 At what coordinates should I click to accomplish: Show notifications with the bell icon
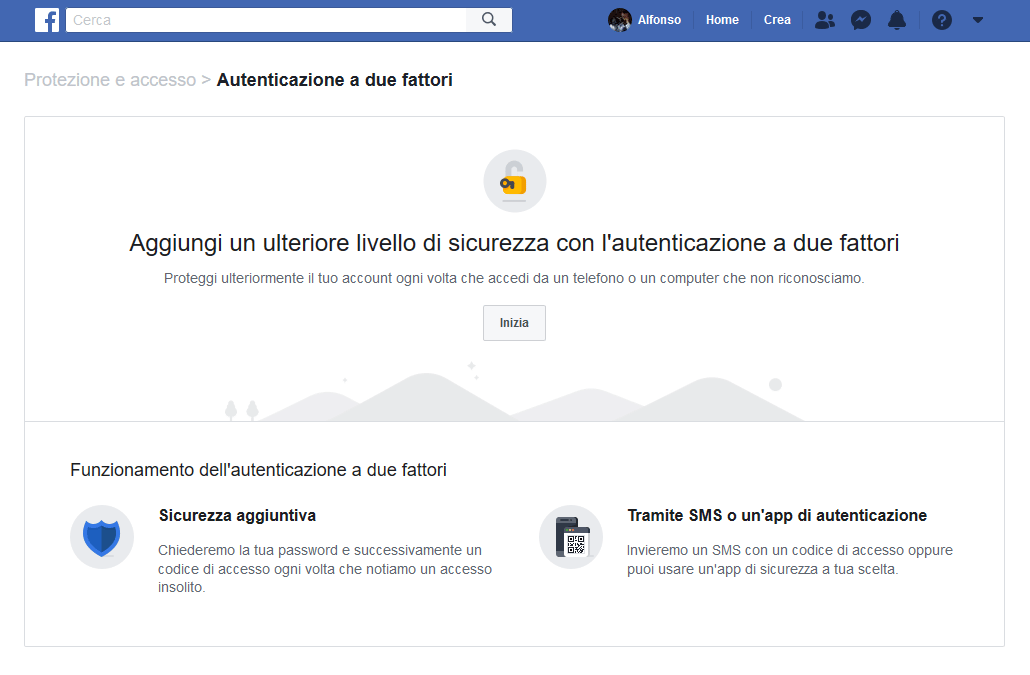click(x=898, y=20)
